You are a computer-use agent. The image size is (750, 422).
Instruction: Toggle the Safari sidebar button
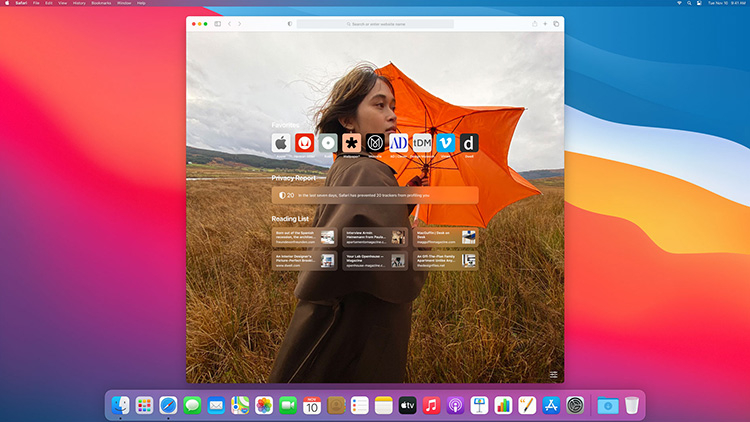218,24
